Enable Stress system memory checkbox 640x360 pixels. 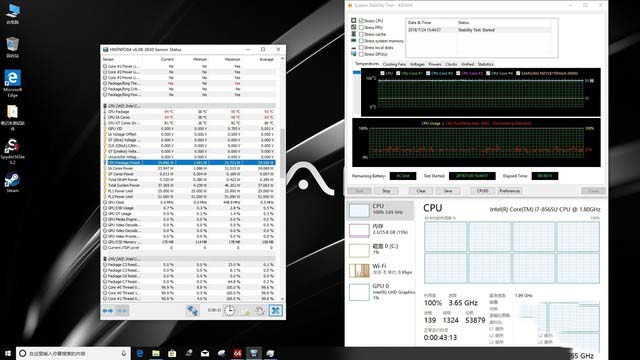(x=361, y=41)
